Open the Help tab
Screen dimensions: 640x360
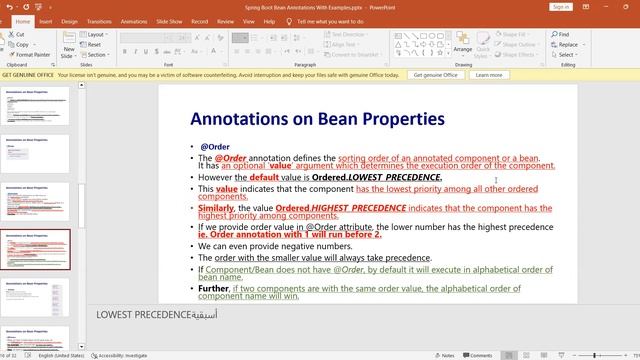pos(269,22)
